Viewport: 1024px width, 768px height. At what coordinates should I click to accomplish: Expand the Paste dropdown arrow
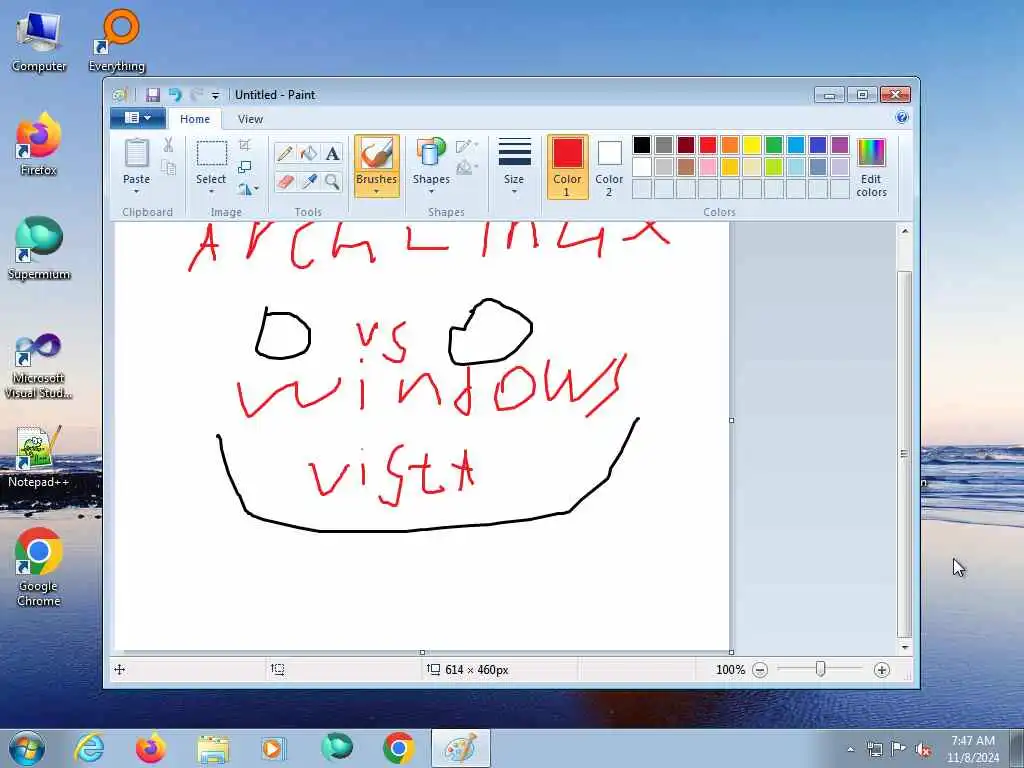point(136,192)
